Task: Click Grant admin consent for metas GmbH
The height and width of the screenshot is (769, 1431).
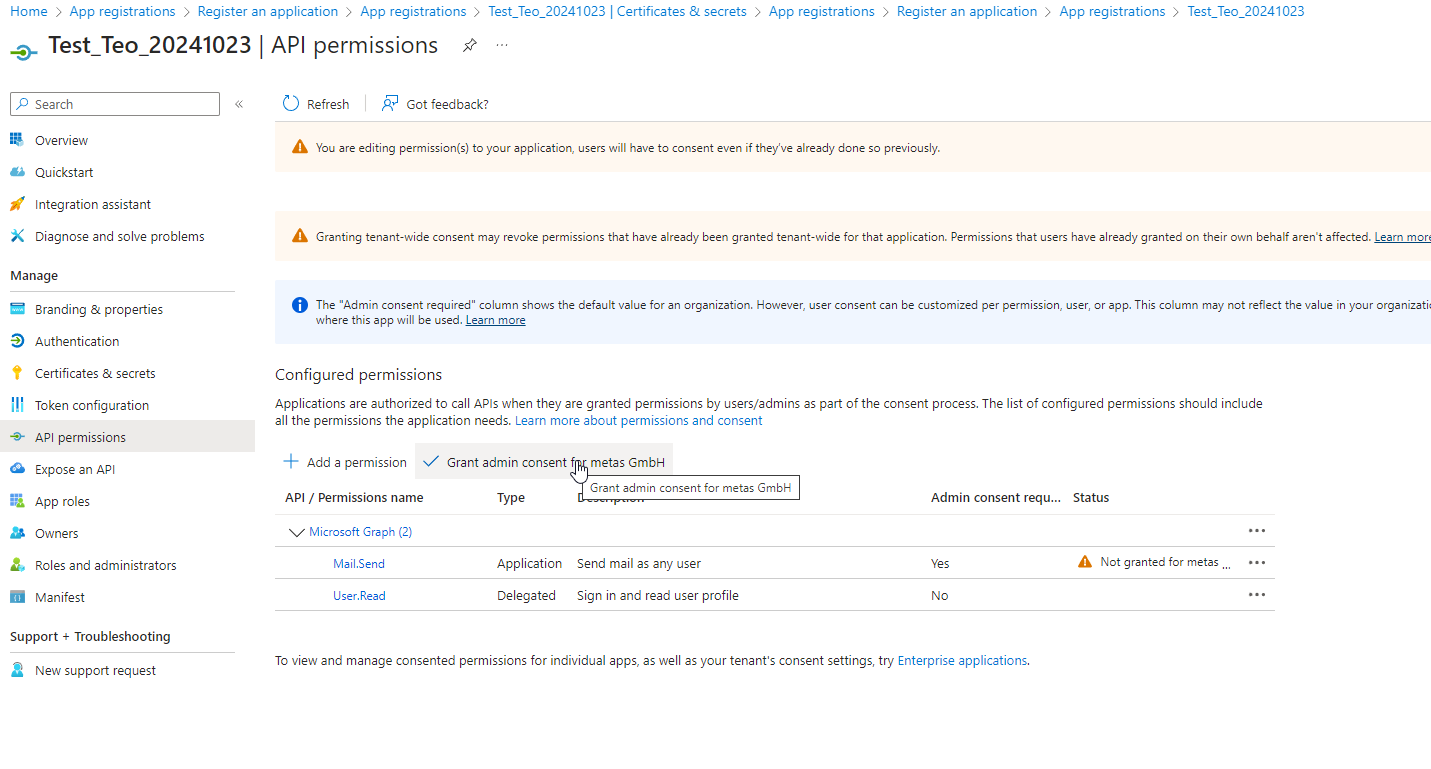Action: pyautogui.click(x=544, y=462)
